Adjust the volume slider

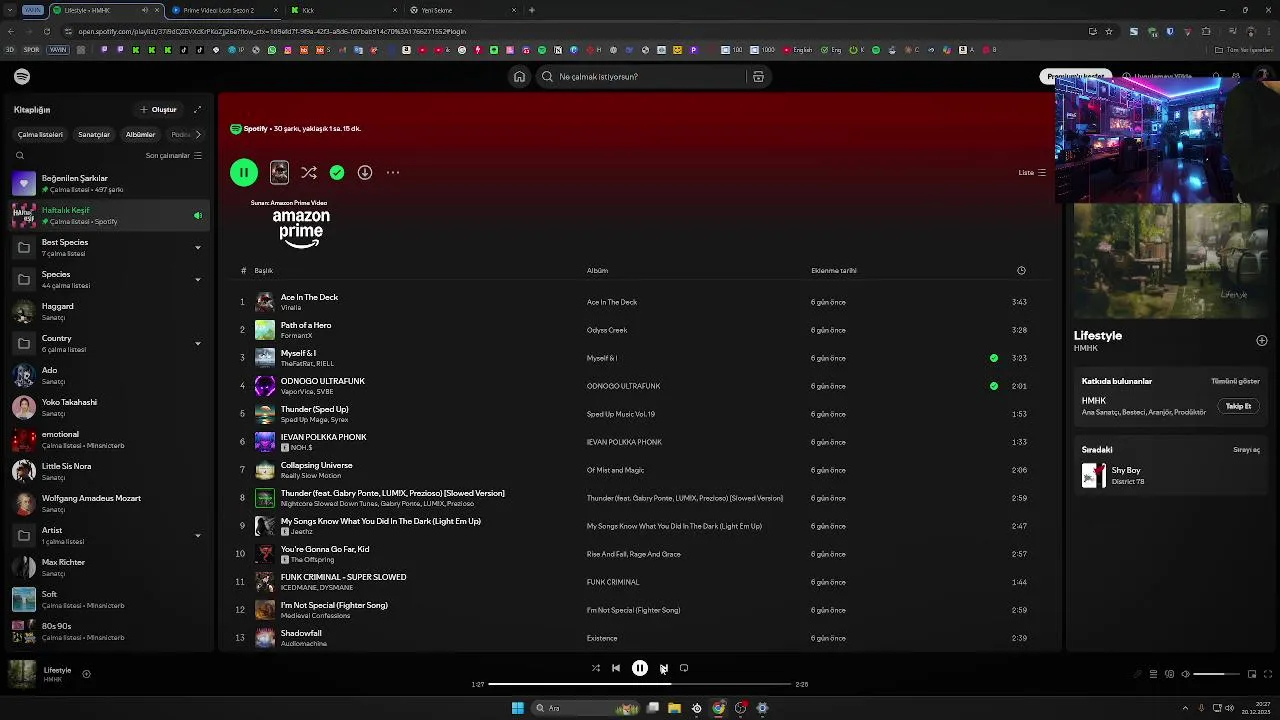point(1216,674)
